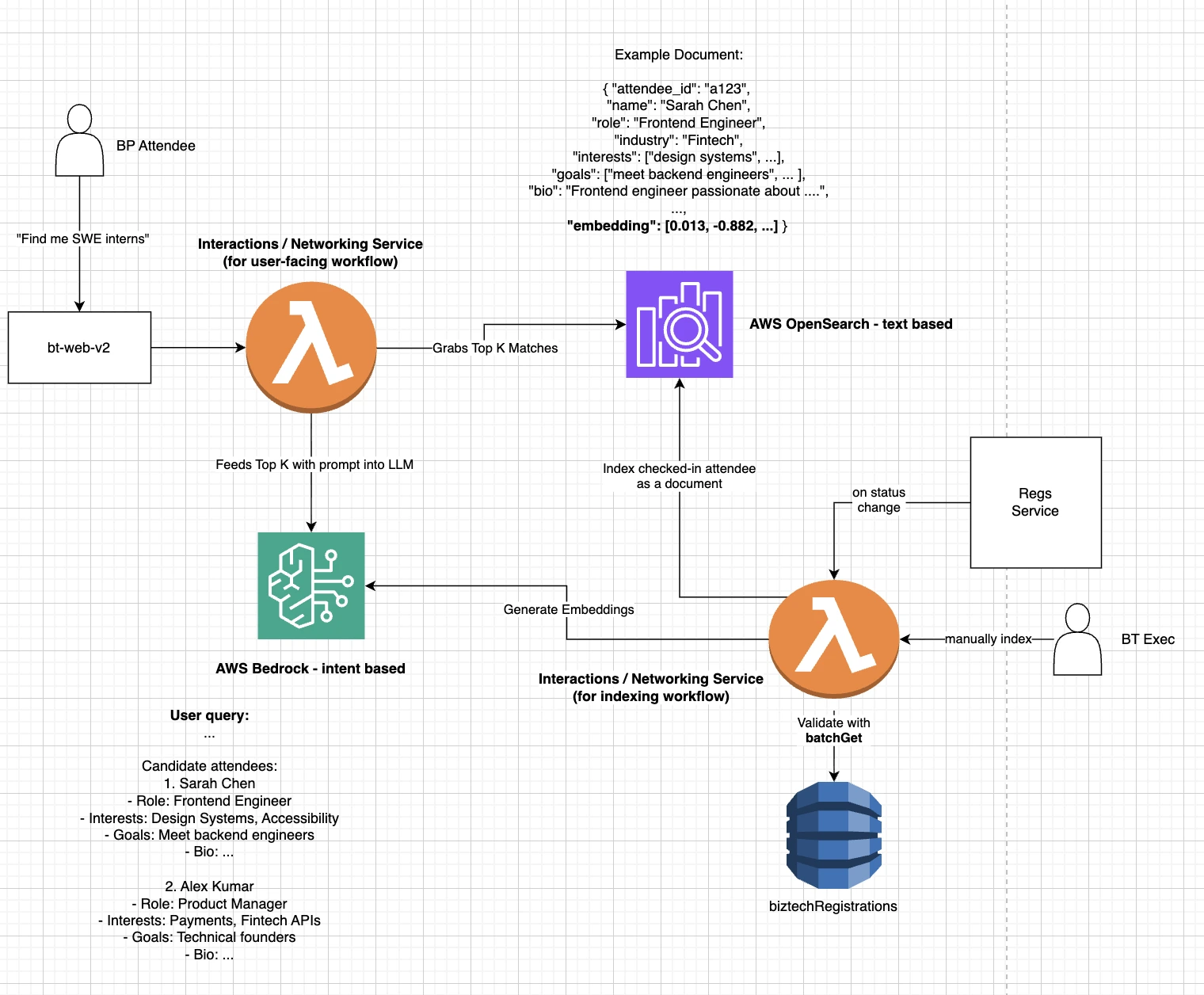The height and width of the screenshot is (995, 1204).
Task: Click "- Role: Product Manager" line
Action: click(x=210, y=904)
